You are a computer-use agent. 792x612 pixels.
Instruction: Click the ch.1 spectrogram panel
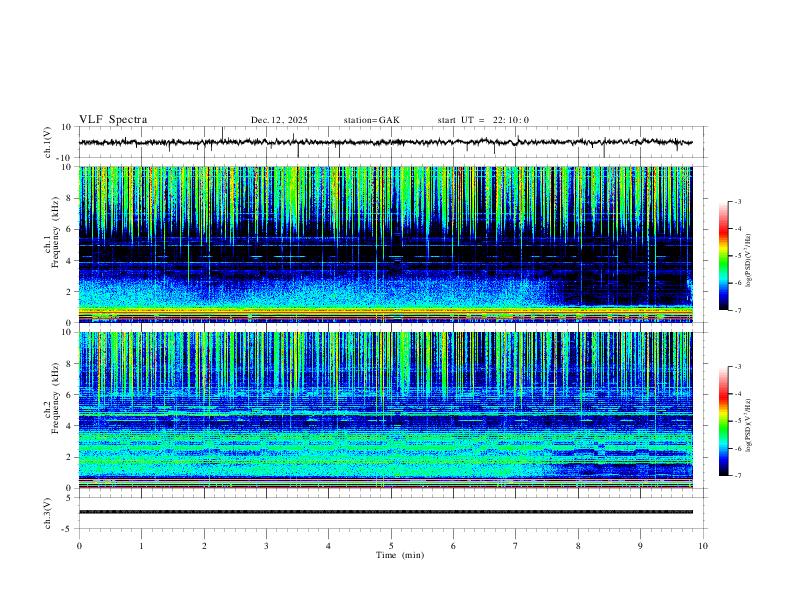click(386, 244)
